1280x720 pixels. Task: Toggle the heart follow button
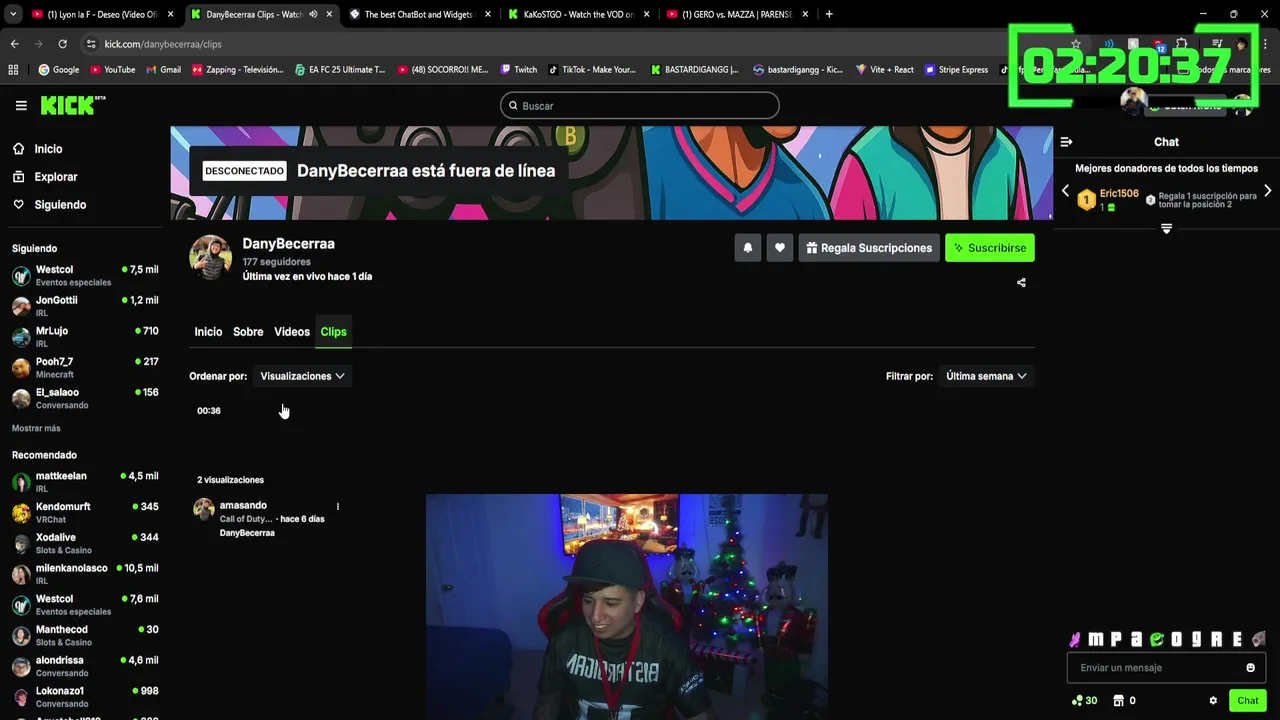780,248
